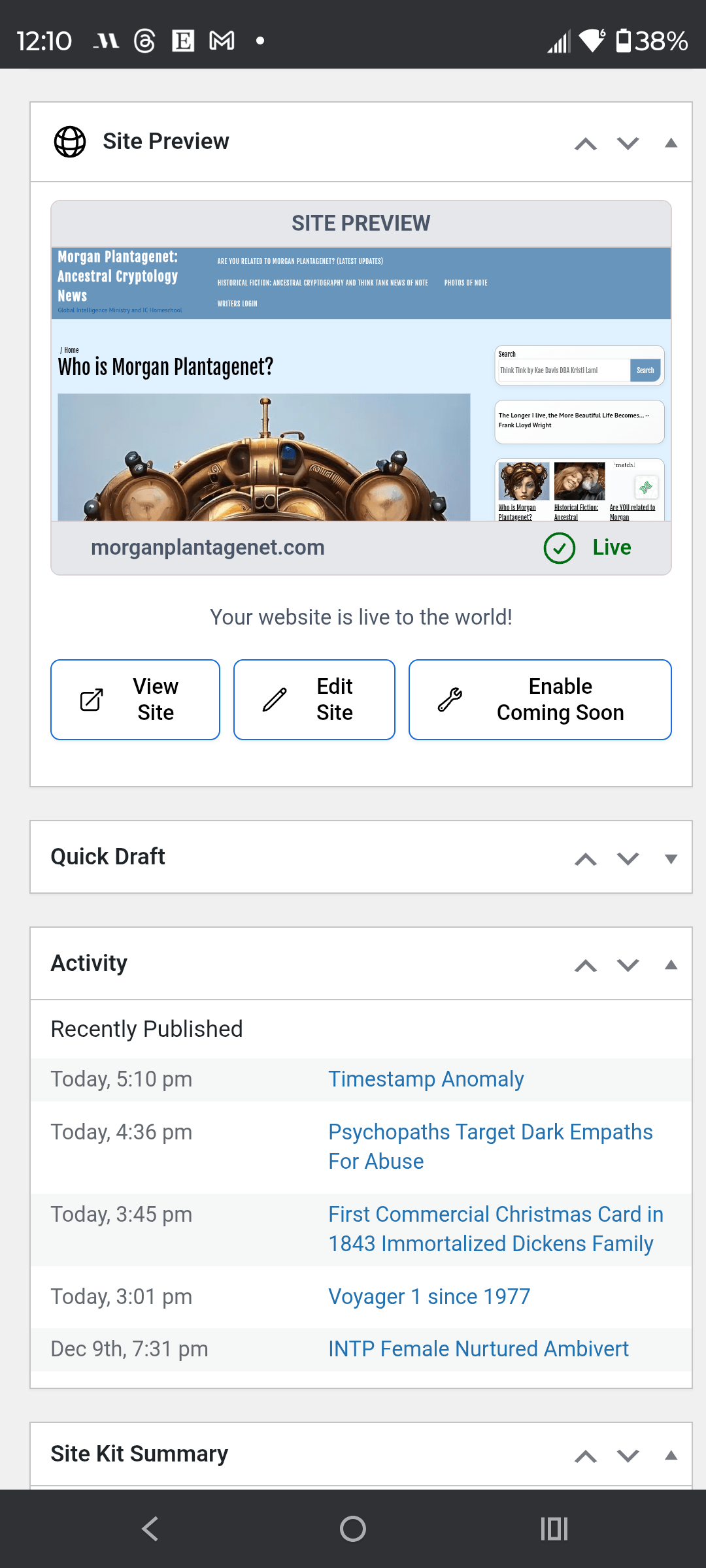Expand the Quick Draft panel
The width and height of the screenshot is (706, 1568).
click(x=671, y=858)
